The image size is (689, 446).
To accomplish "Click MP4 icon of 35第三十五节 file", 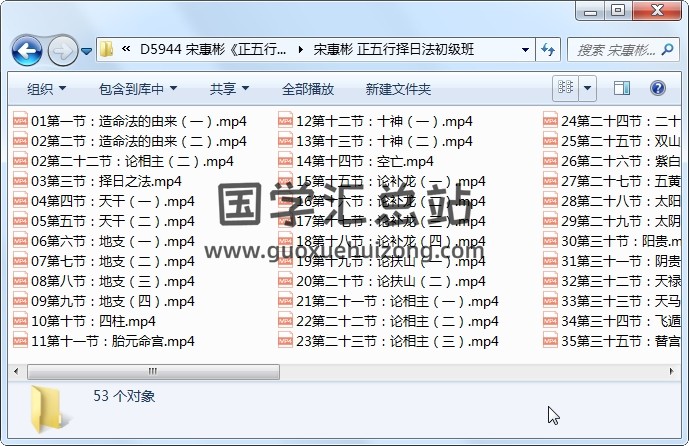I will click(550, 341).
